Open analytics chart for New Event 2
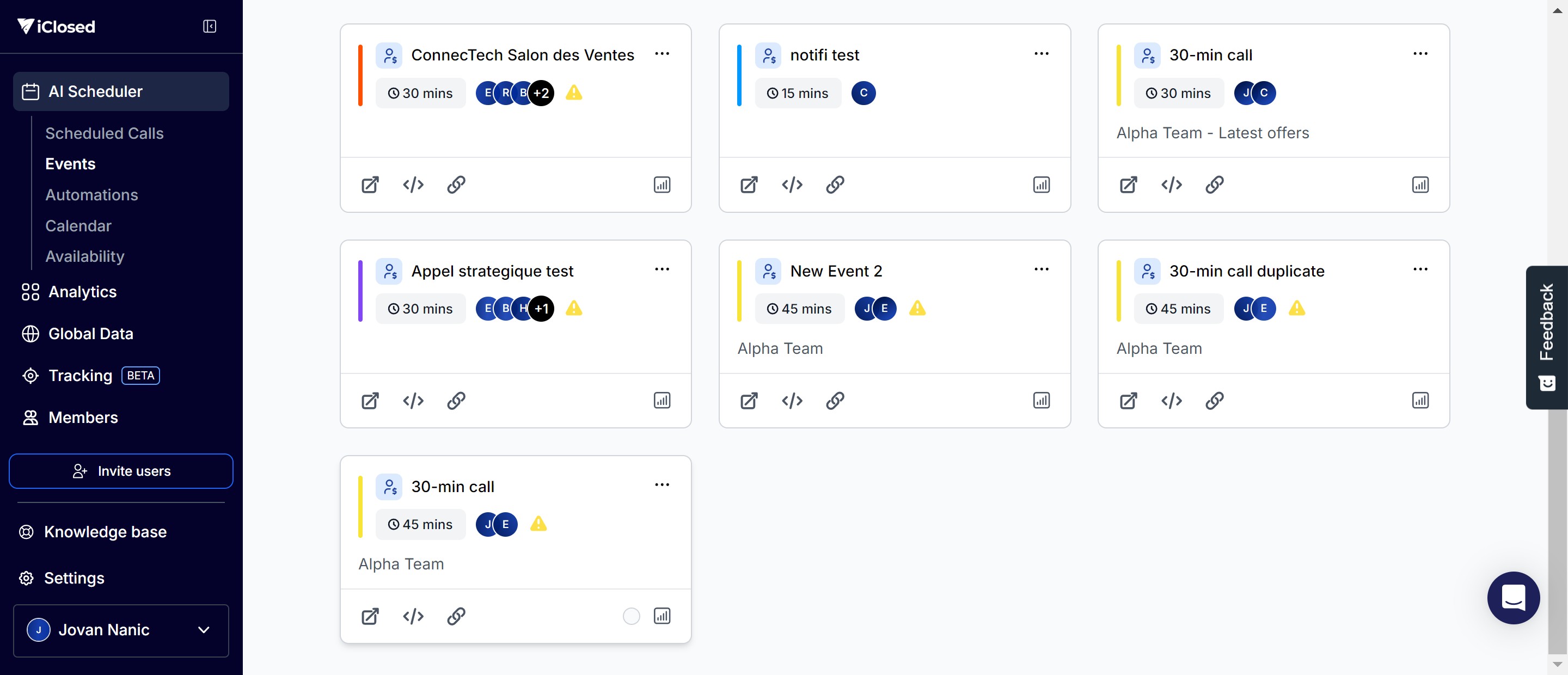Viewport: 1568px width, 675px height. (1041, 401)
